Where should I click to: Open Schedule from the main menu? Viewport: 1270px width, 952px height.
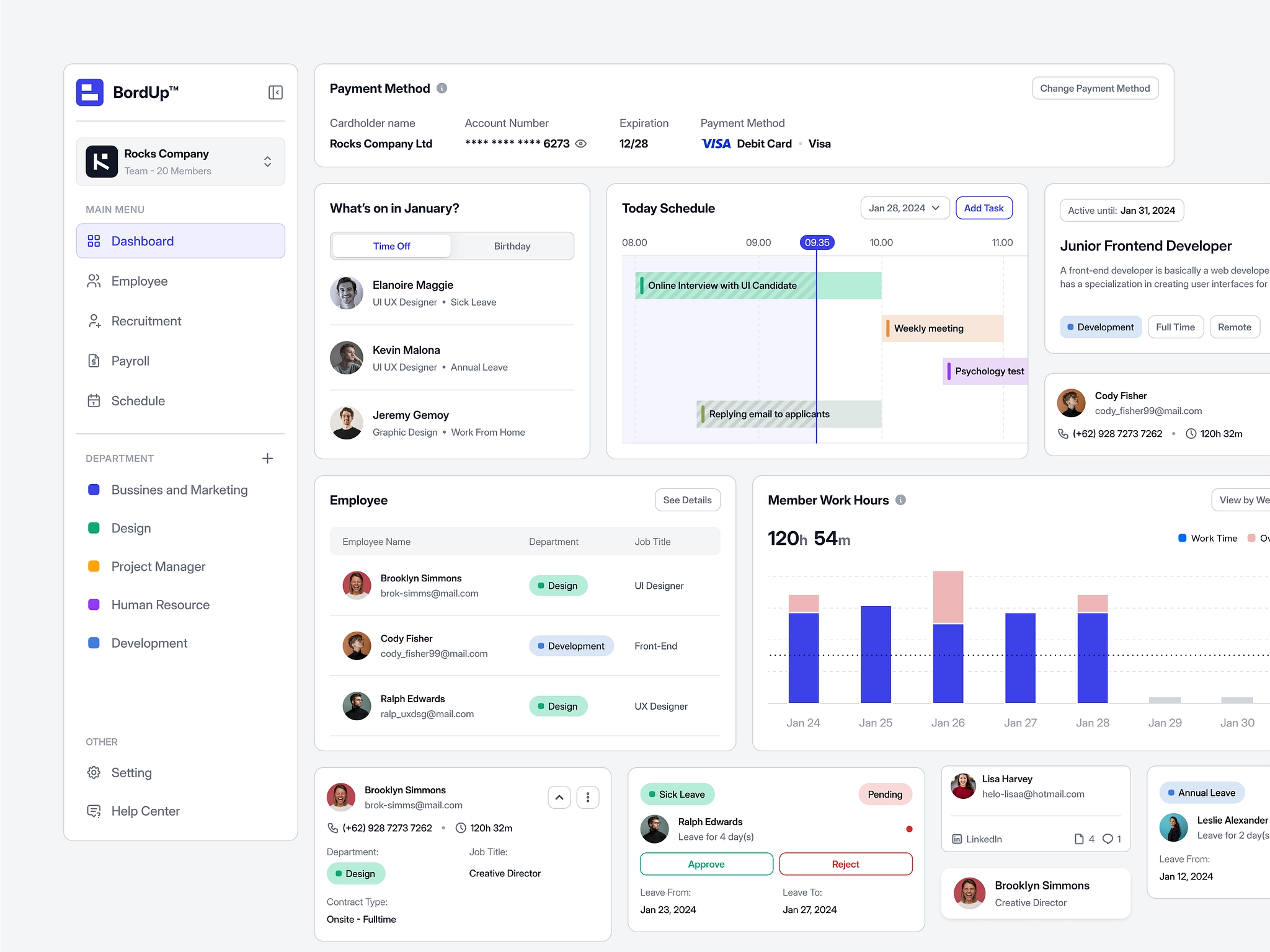(138, 401)
